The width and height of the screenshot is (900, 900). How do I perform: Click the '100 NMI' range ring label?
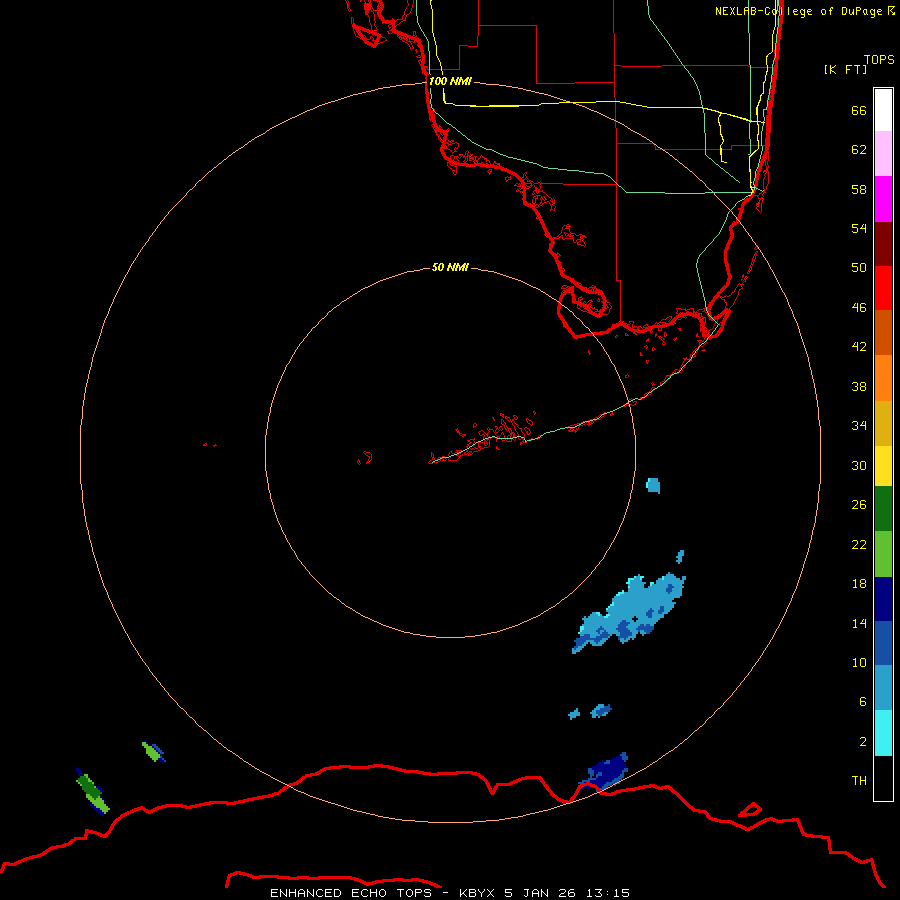pos(450,81)
